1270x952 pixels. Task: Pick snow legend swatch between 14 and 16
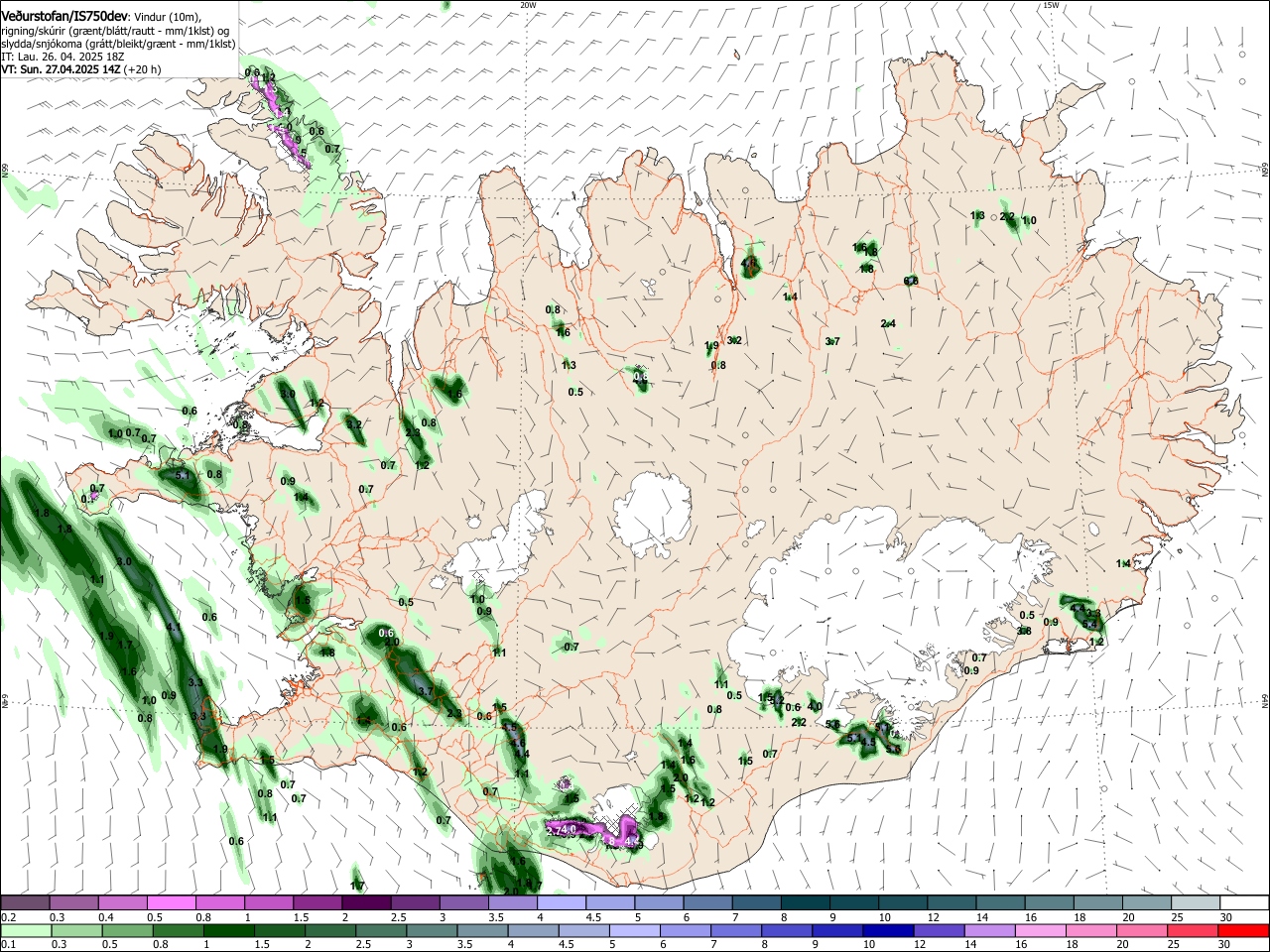click(x=1001, y=902)
